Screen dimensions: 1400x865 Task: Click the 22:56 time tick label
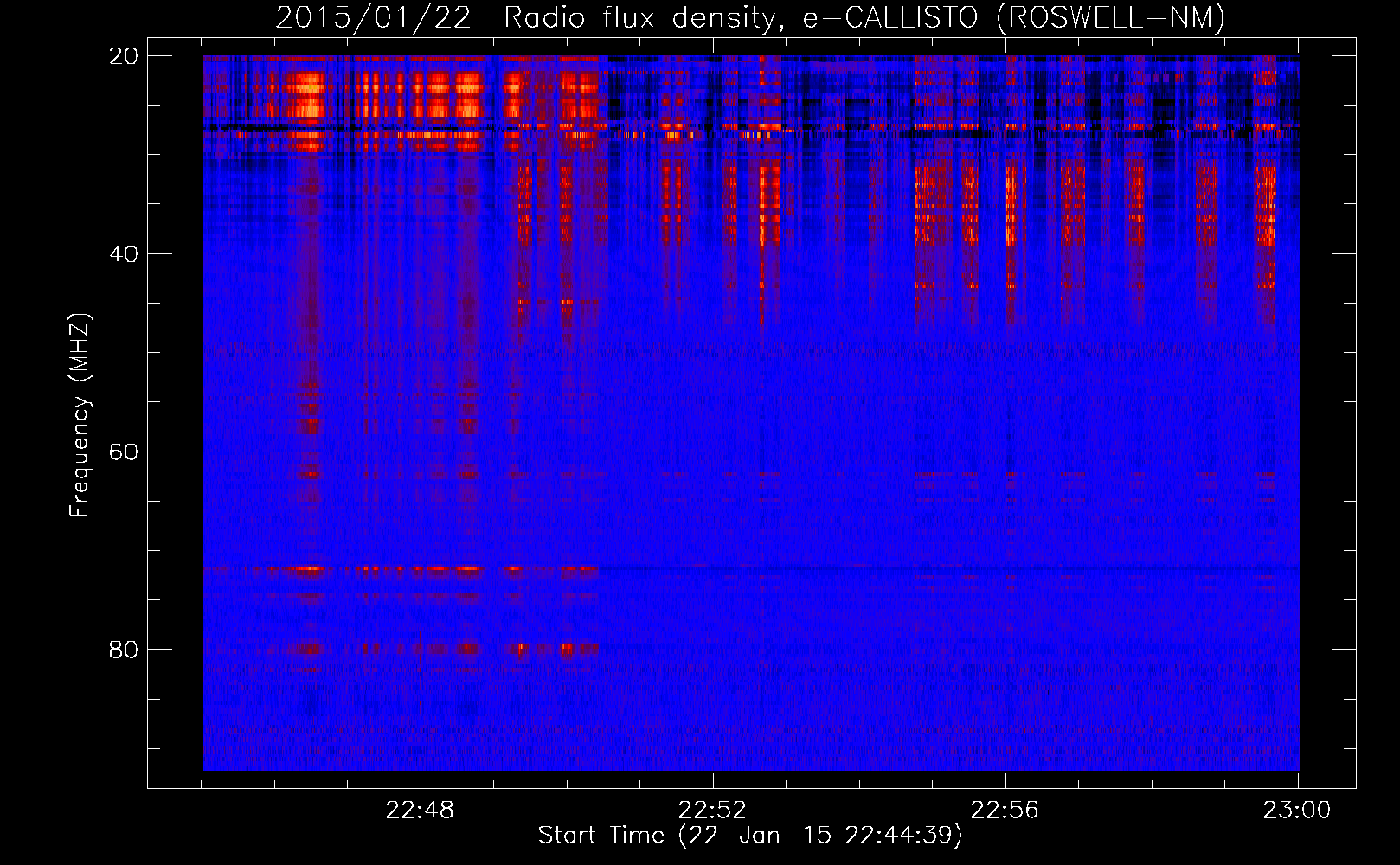point(1005,811)
